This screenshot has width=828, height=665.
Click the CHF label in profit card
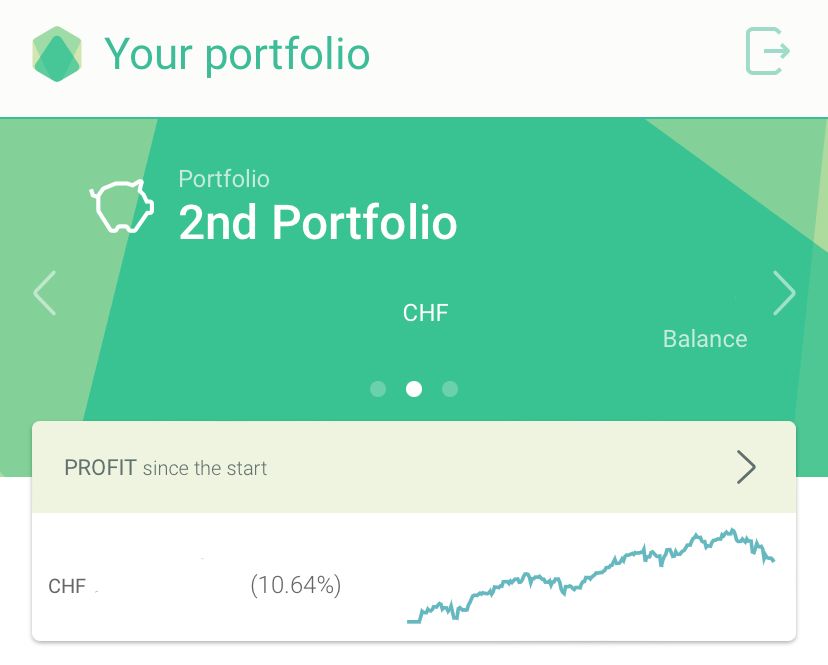(67, 586)
